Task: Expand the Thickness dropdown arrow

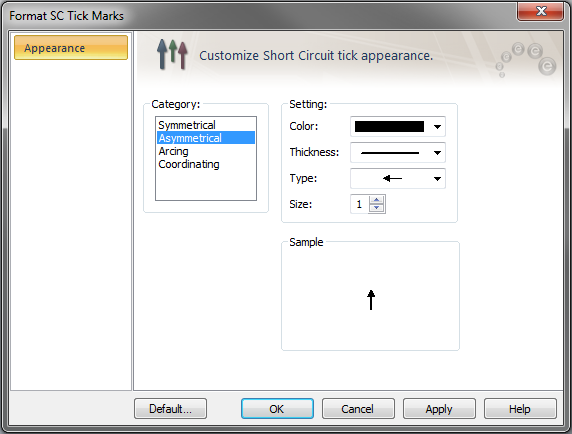Action: click(437, 152)
